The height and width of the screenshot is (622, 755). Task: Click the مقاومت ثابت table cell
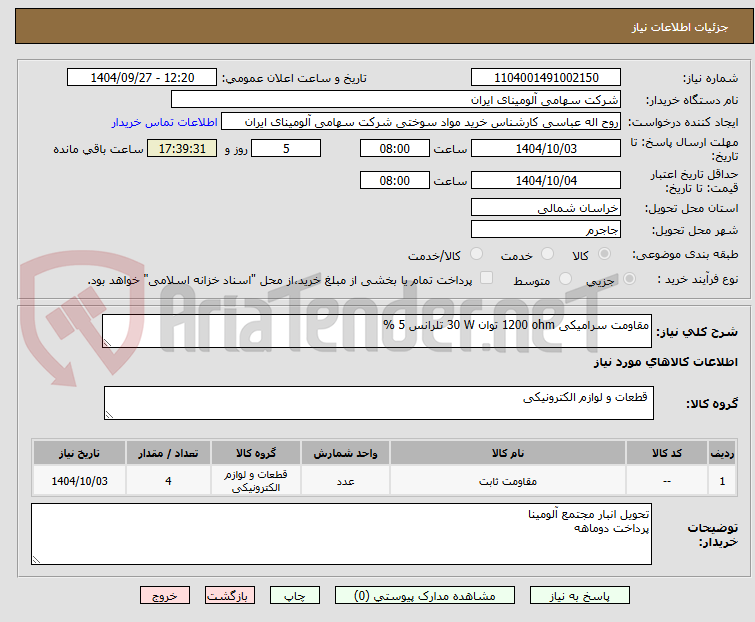click(508, 481)
